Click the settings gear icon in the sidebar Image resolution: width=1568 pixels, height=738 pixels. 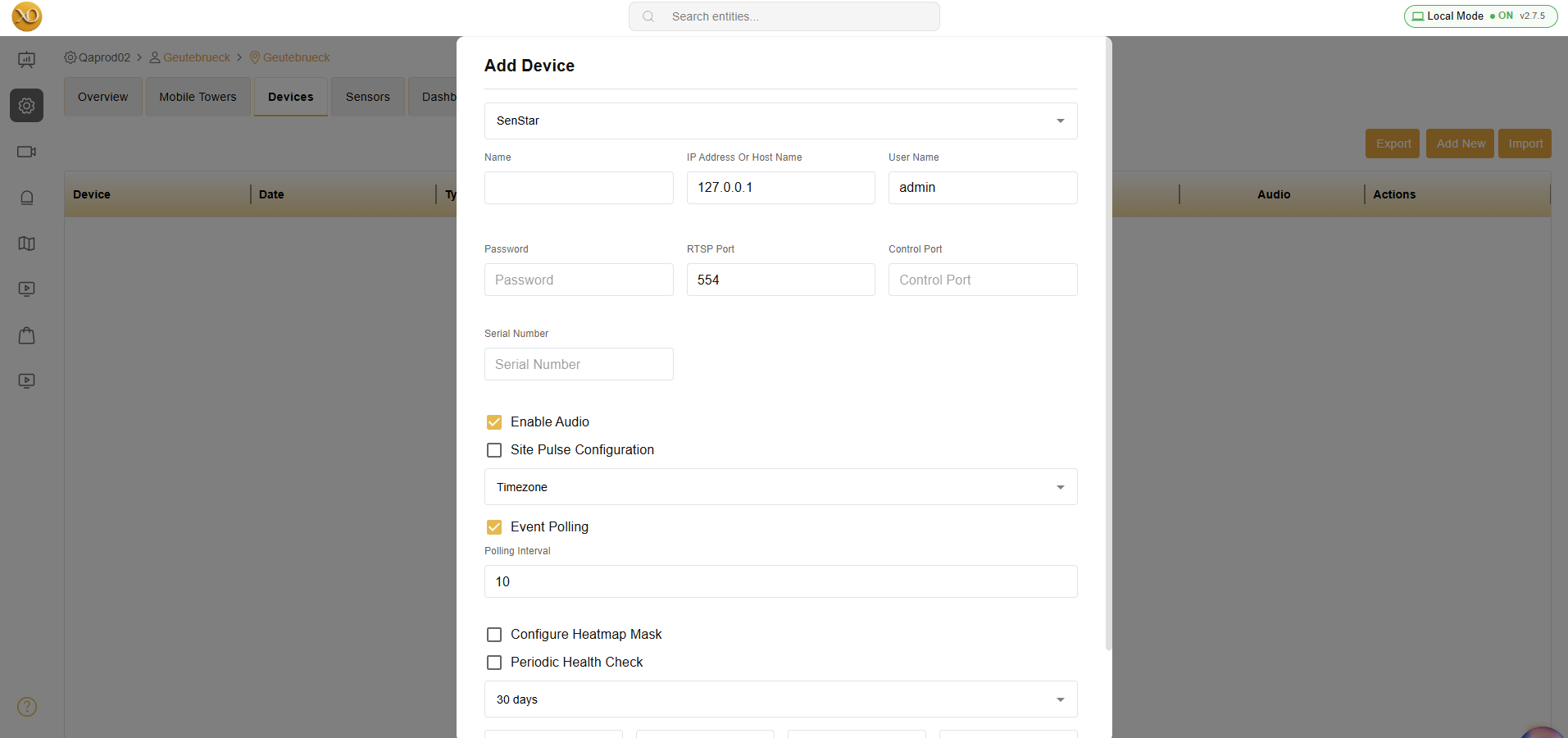click(x=26, y=105)
